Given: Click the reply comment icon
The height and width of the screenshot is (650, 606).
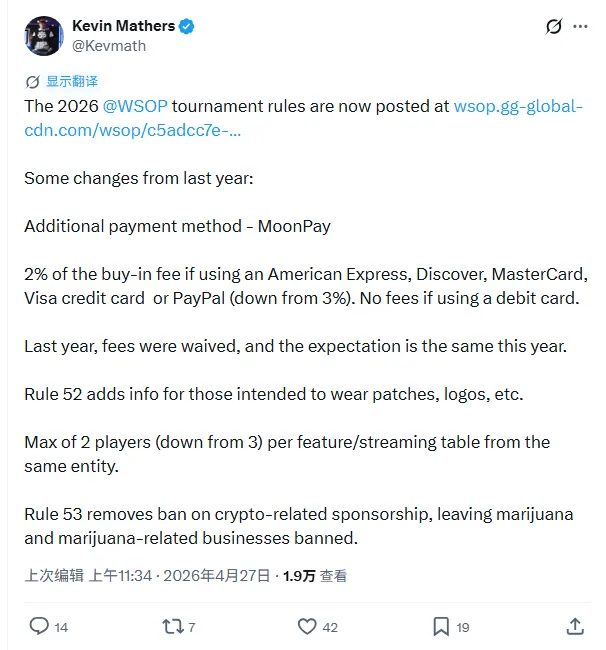Looking at the screenshot, I should (39, 626).
